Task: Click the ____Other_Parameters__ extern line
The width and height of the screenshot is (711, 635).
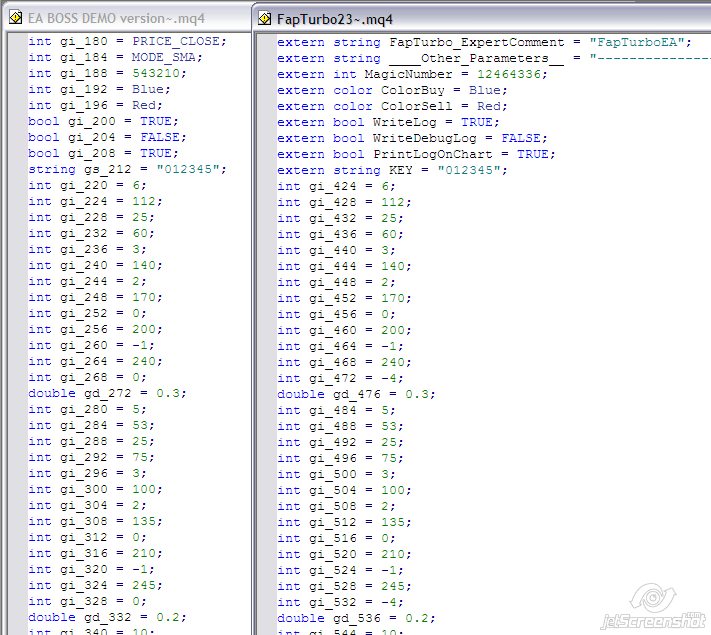Action: point(494,58)
